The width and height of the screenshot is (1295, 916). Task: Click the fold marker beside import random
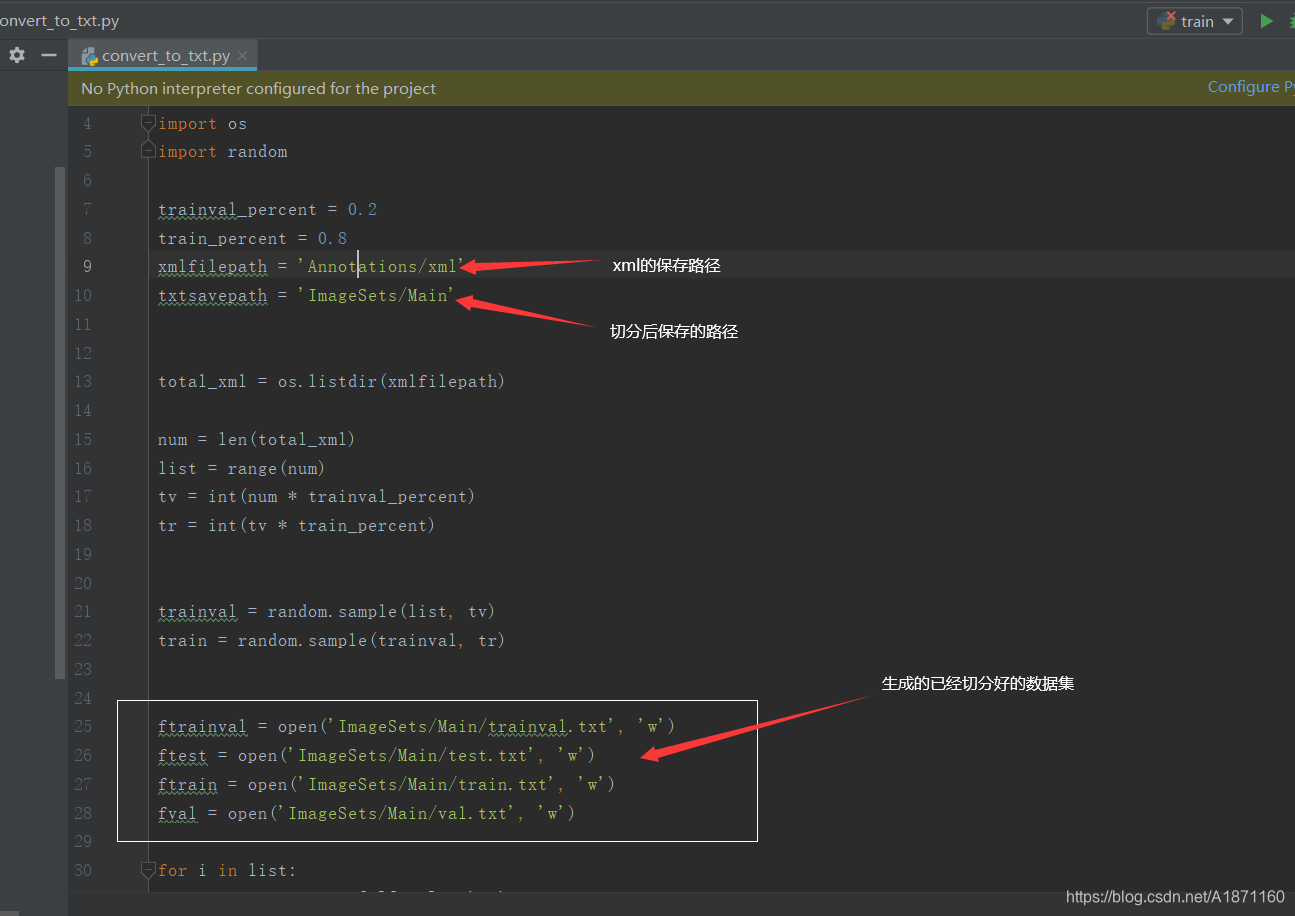(148, 151)
